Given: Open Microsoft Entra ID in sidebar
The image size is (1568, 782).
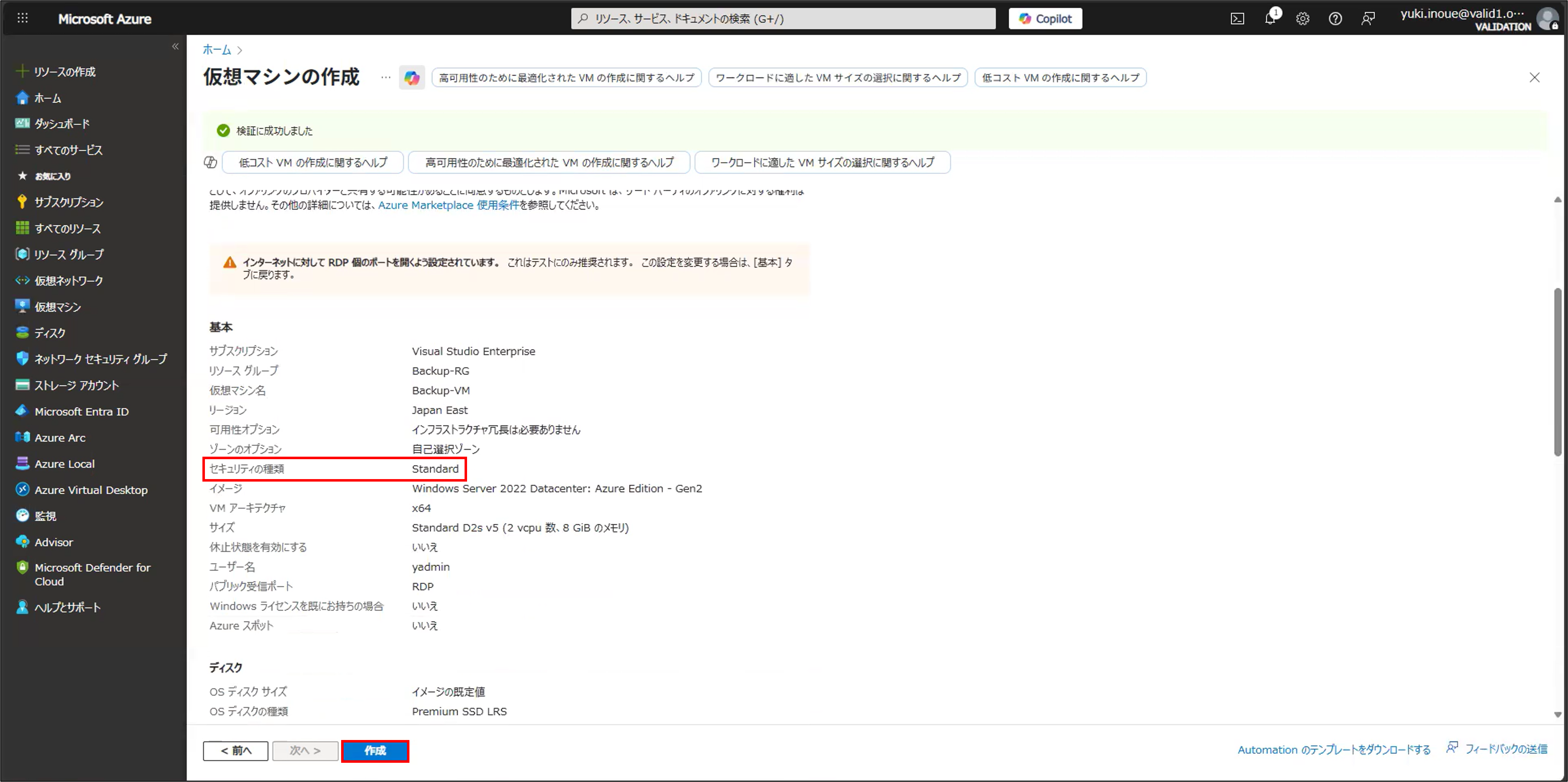Looking at the screenshot, I should click(x=81, y=412).
